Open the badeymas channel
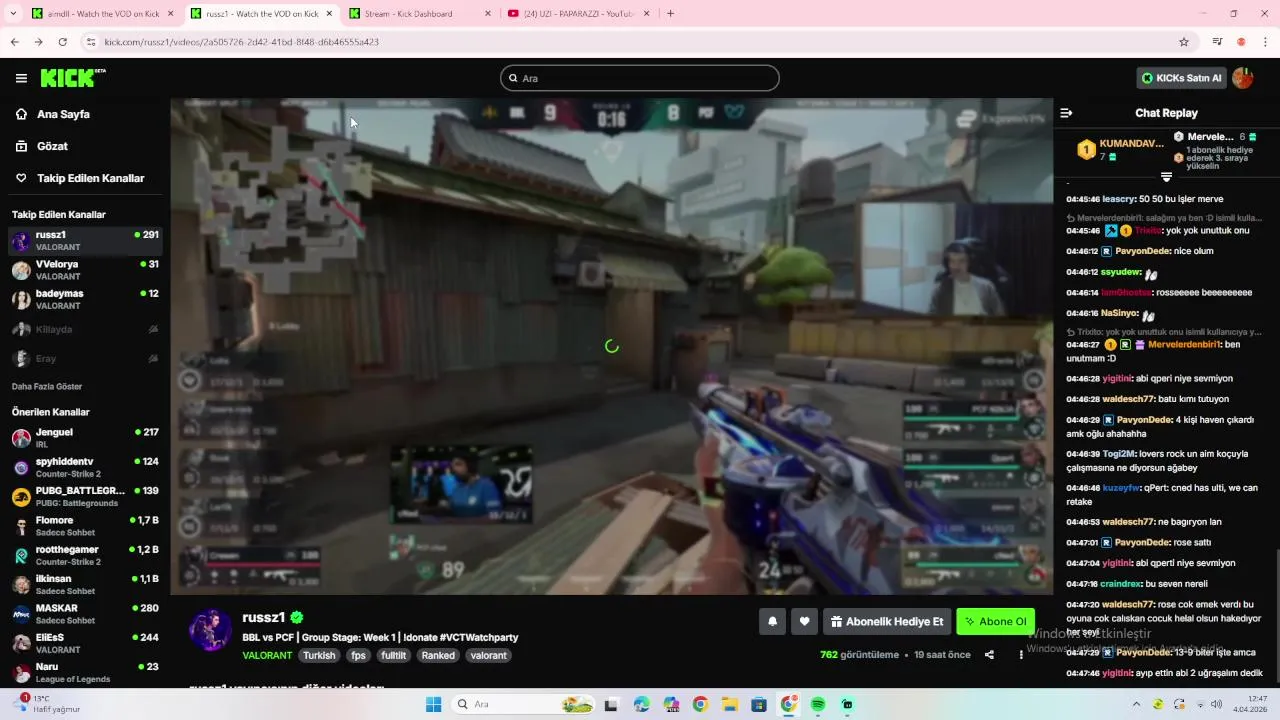 coord(85,299)
